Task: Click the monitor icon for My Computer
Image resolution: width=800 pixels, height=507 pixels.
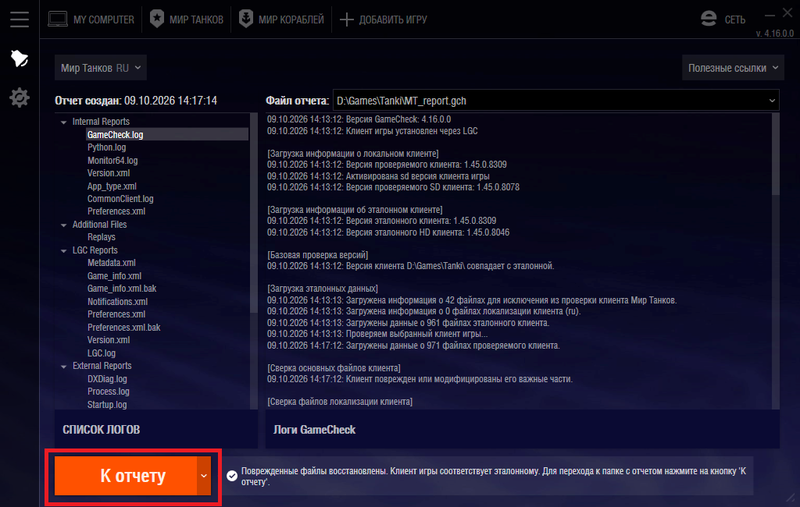Action: [x=58, y=19]
